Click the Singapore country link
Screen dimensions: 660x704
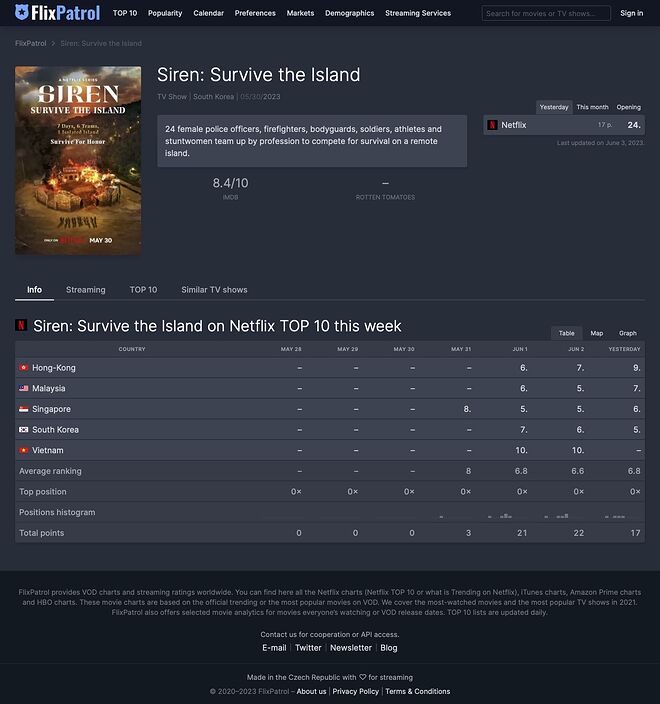click(51, 409)
